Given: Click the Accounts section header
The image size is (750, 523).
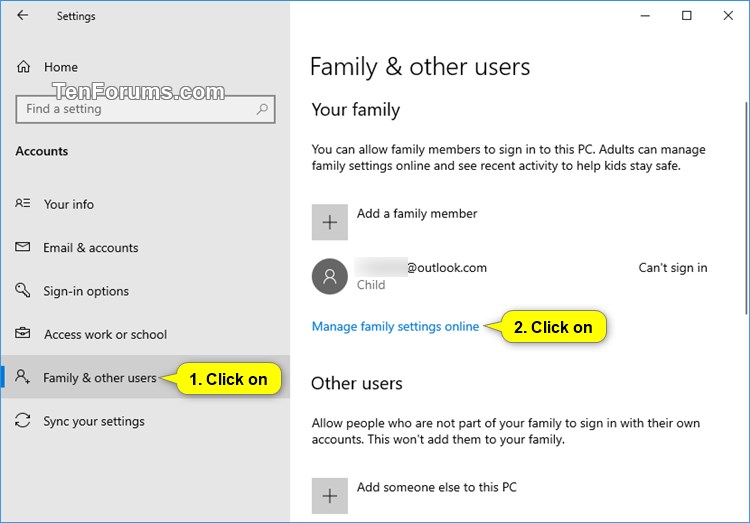Looking at the screenshot, I should pyautogui.click(x=42, y=151).
